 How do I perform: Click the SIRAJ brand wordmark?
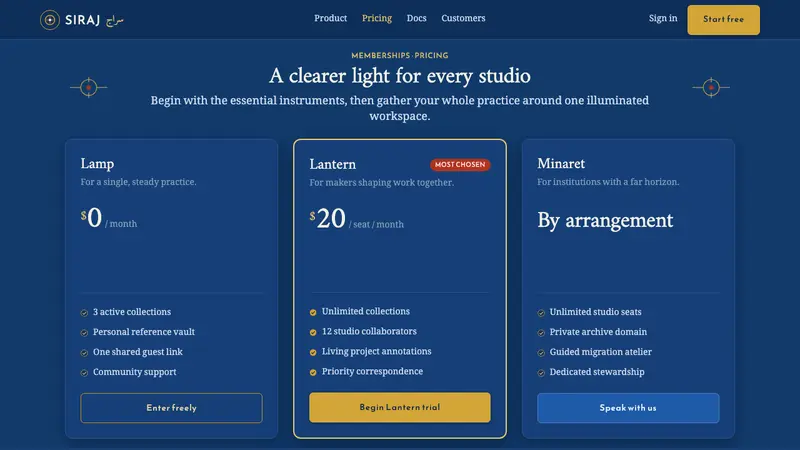(x=82, y=20)
